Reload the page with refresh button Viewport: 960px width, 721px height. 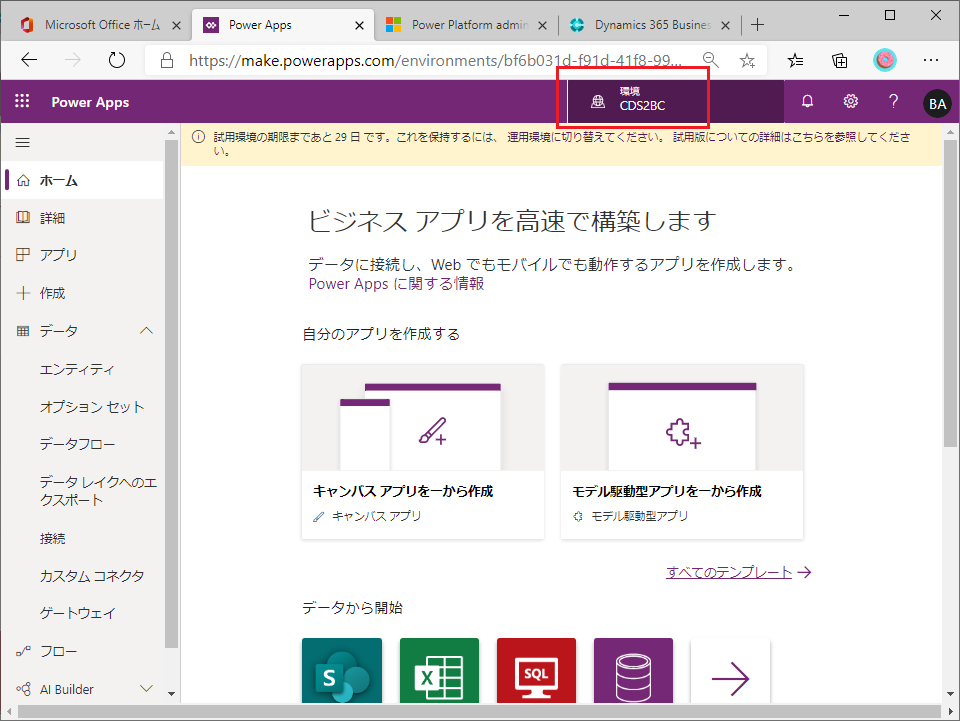coord(116,60)
